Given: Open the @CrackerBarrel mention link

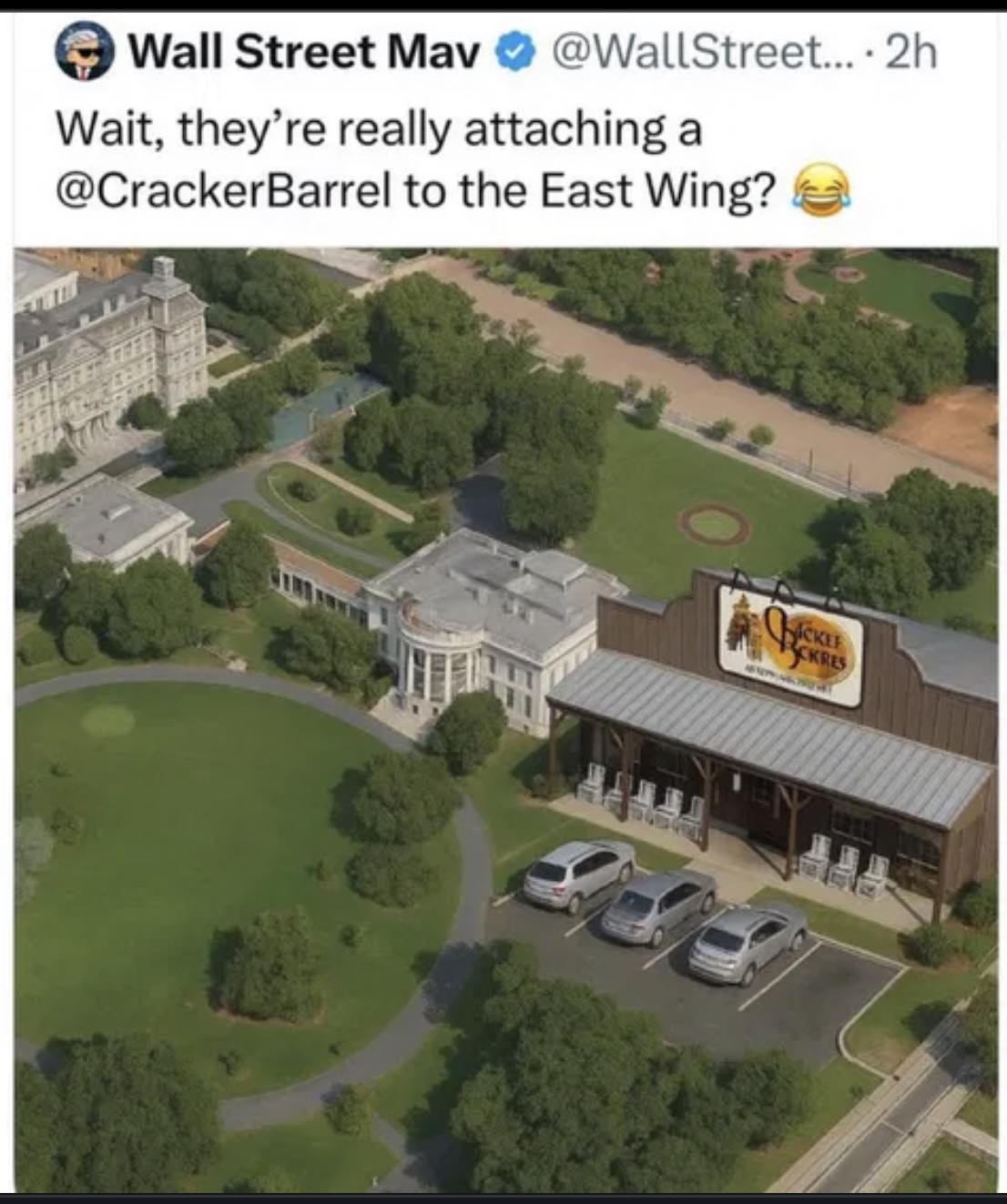Looking at the screenshot, I should [x=225, y=190].
